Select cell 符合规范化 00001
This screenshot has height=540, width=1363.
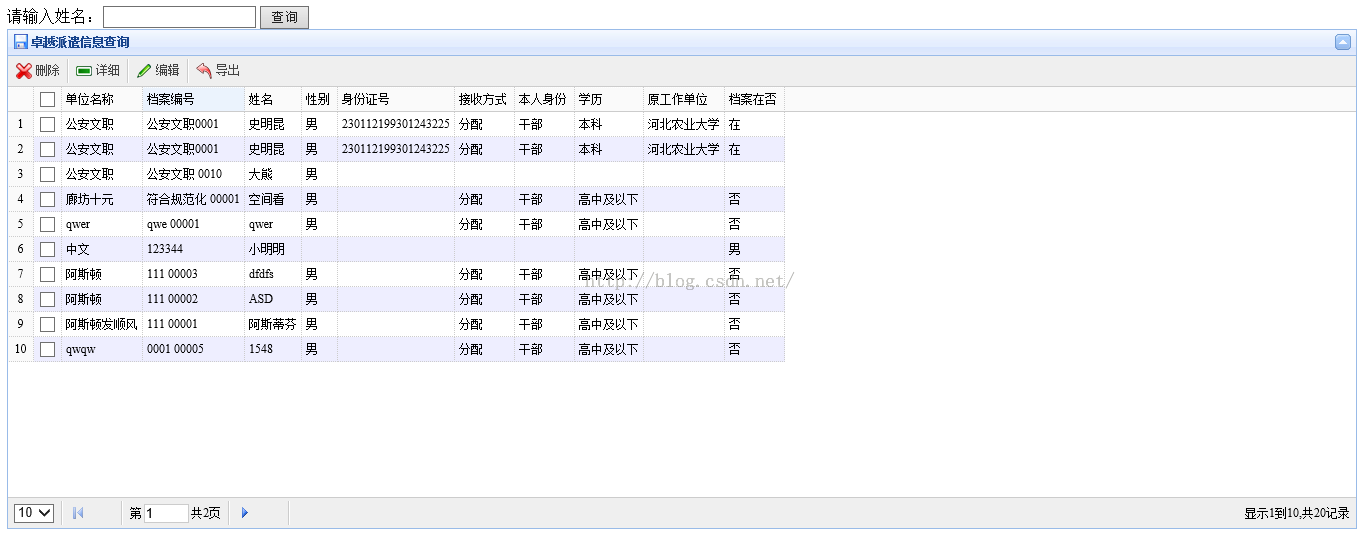click(x=194, y=200)
